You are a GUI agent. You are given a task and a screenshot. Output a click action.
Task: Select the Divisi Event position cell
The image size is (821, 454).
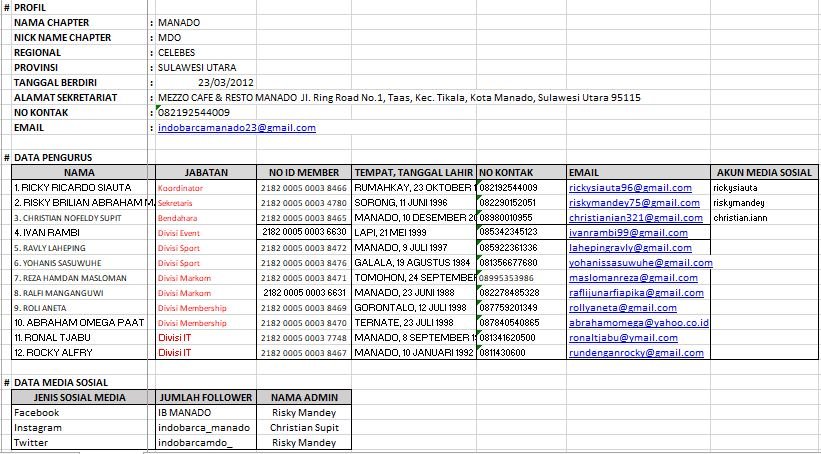[x=206, y=232]
